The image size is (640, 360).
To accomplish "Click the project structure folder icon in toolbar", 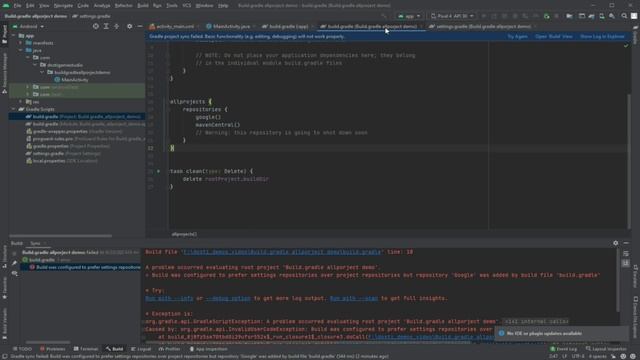I will pyautogui.click(x=569, y=16).
